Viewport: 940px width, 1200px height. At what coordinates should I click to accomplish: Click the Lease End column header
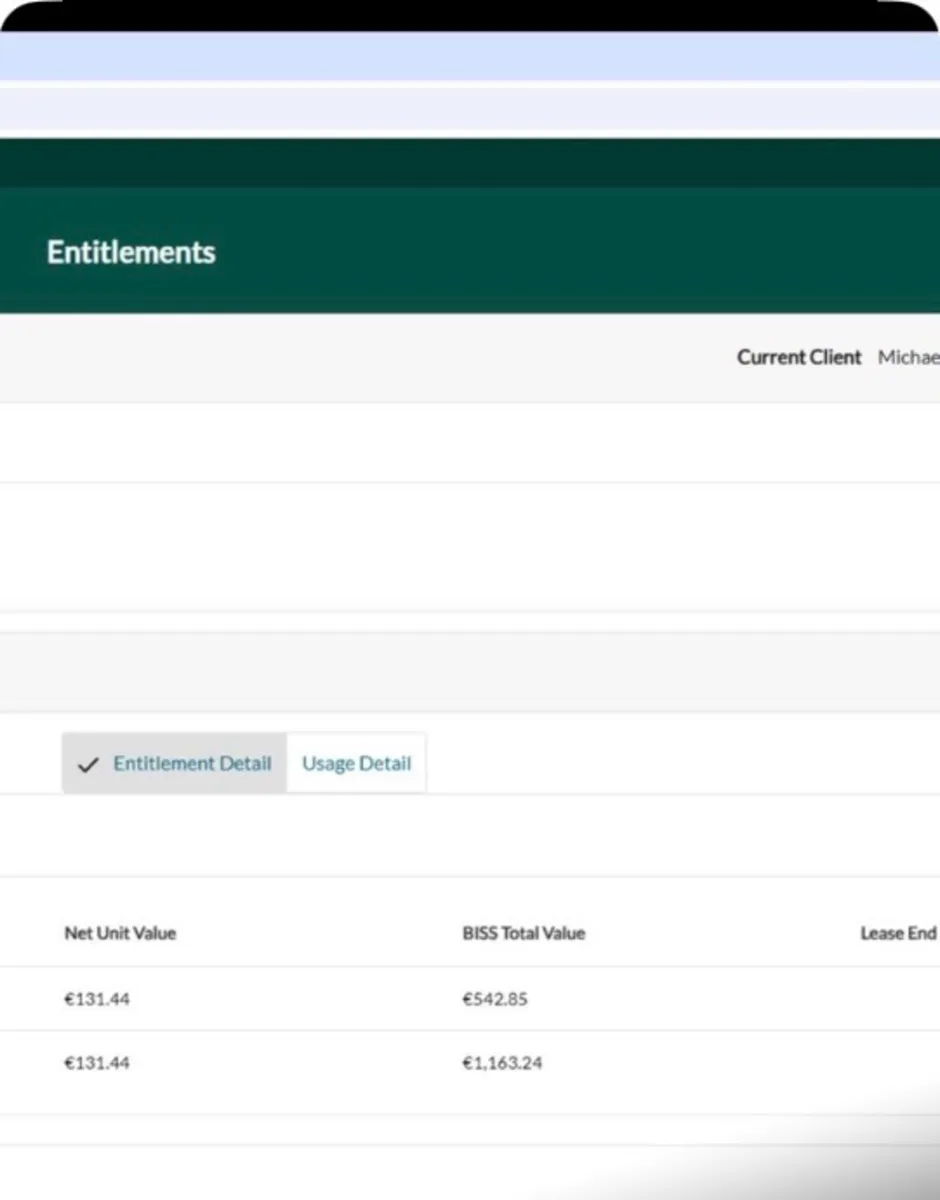pos(898,933)
